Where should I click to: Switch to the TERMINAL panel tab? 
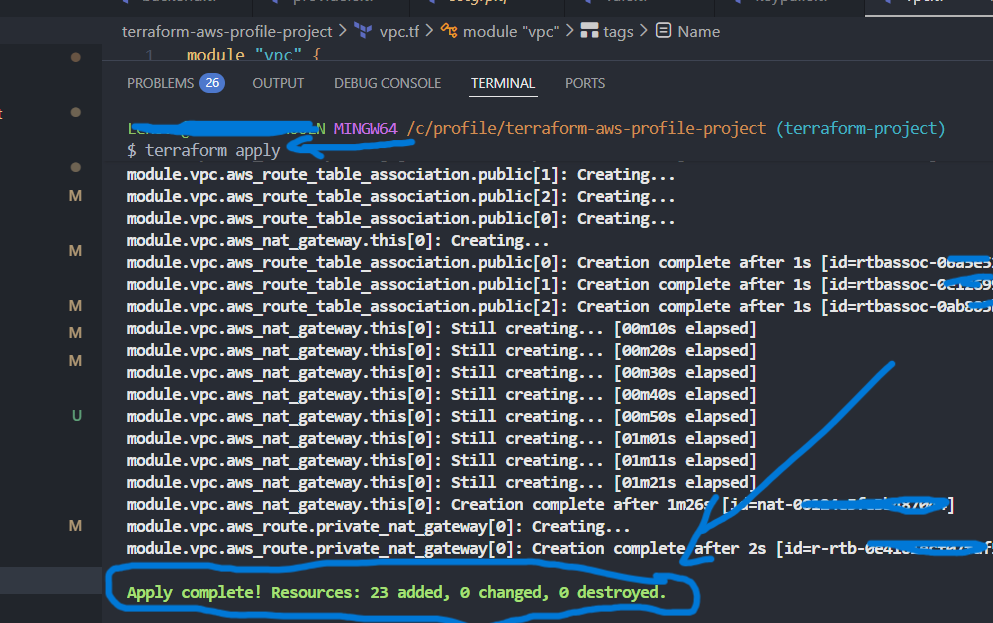pos(503,83)
